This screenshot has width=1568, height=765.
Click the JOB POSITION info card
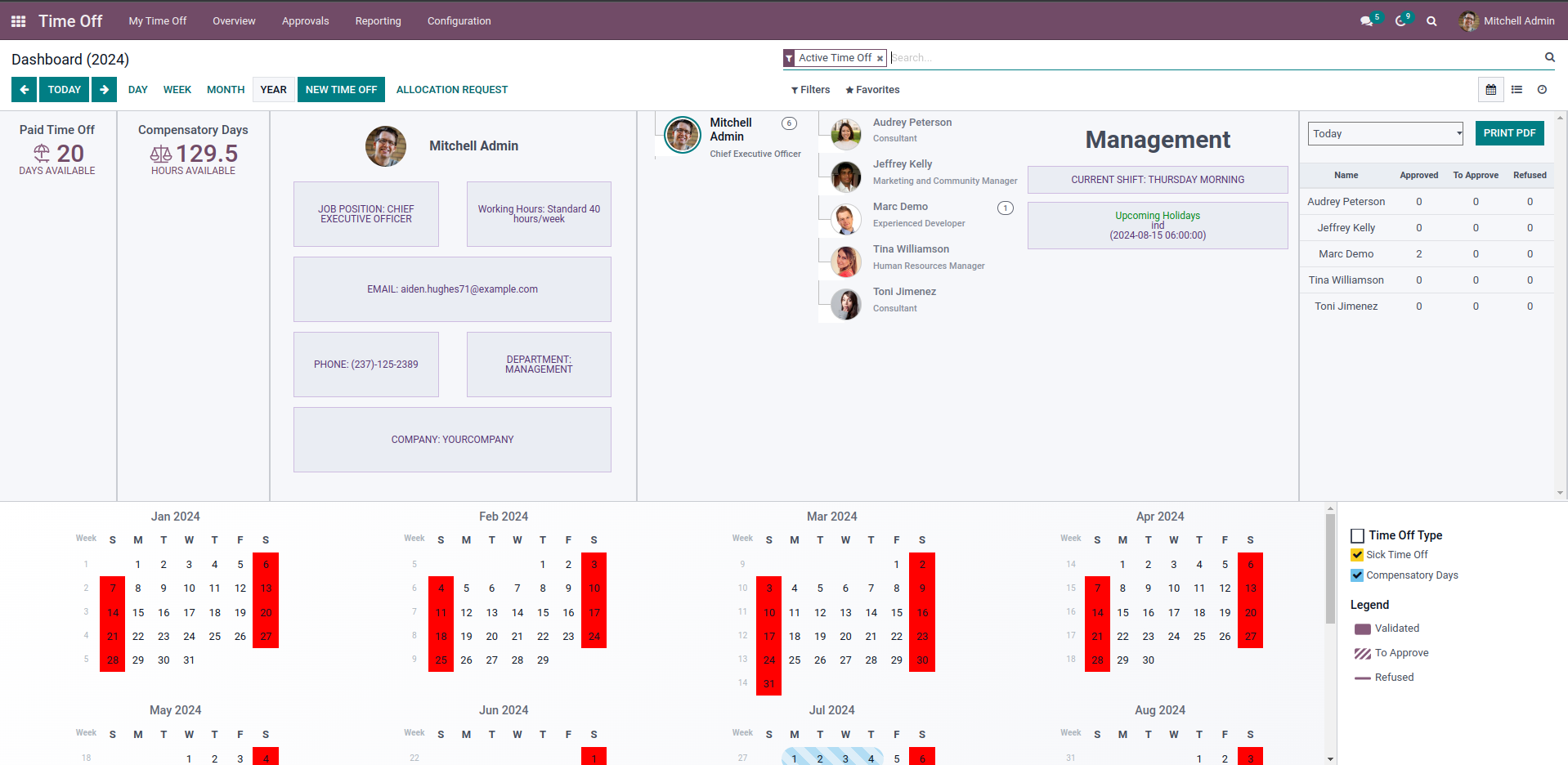[366, 214]
